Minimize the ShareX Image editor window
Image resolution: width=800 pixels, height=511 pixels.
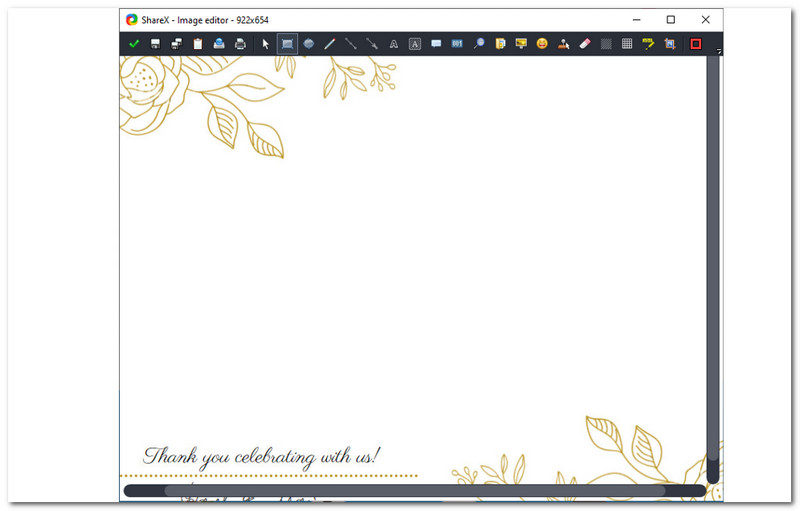pos(637,19)
